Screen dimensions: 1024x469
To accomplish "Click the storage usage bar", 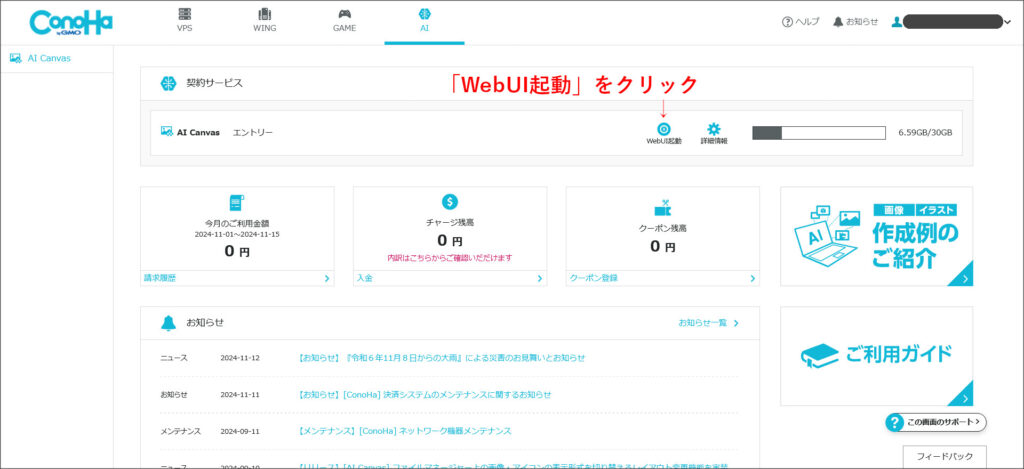I will 818,133.
